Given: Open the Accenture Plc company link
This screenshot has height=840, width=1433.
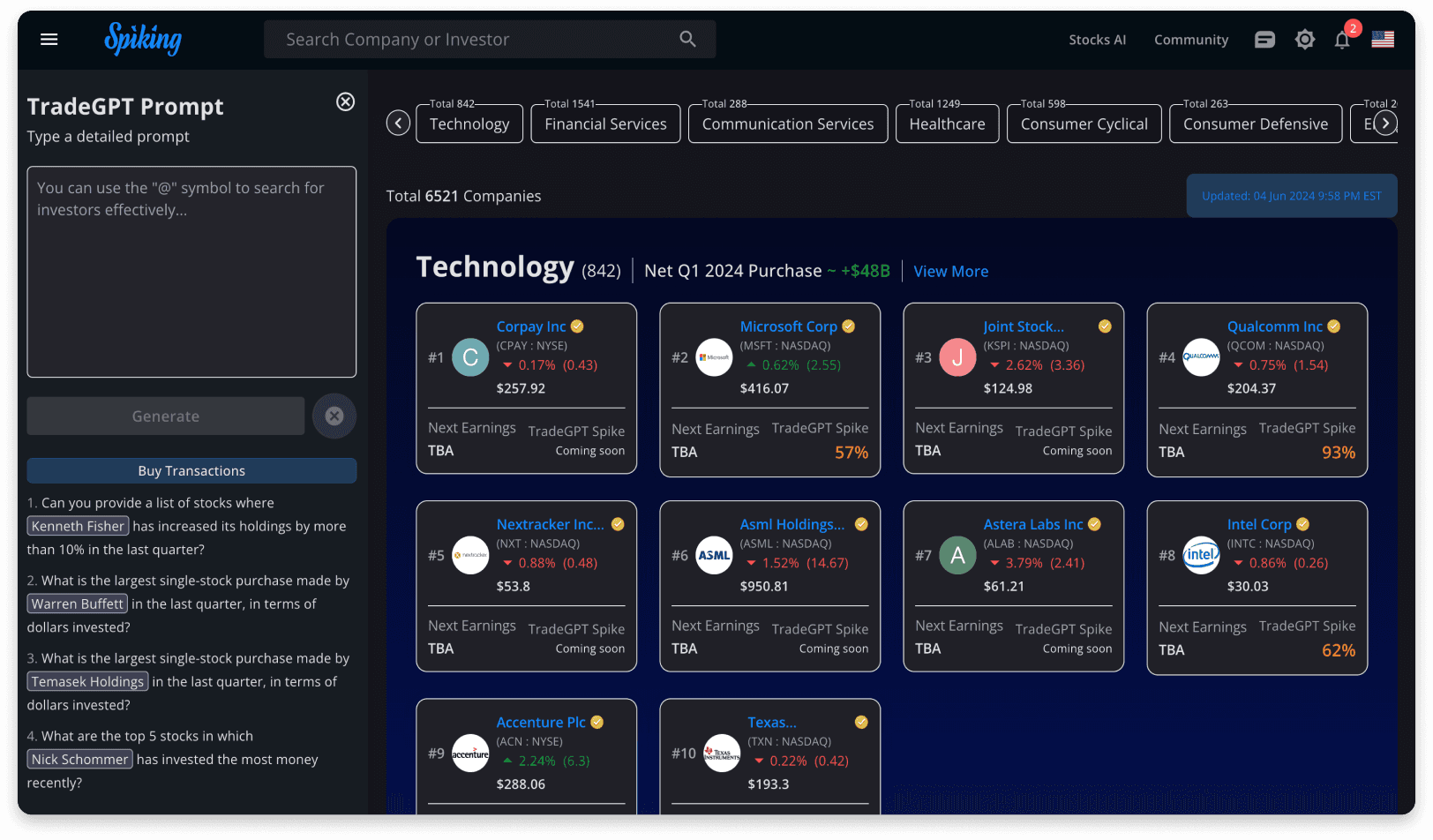Looking at the screenshot, I should coord(541,722).
